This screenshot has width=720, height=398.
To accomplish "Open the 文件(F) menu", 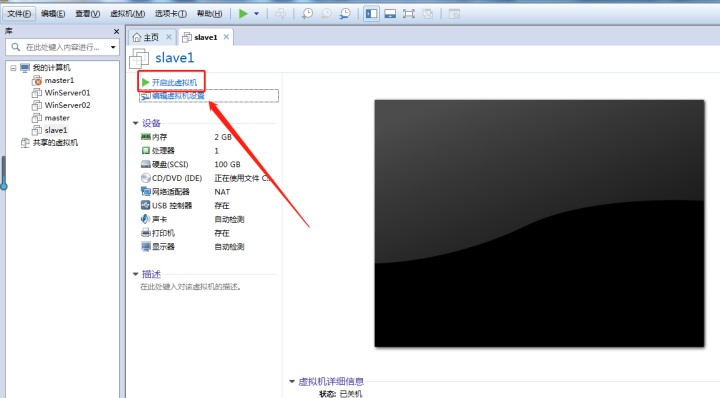I will point(19,14).
